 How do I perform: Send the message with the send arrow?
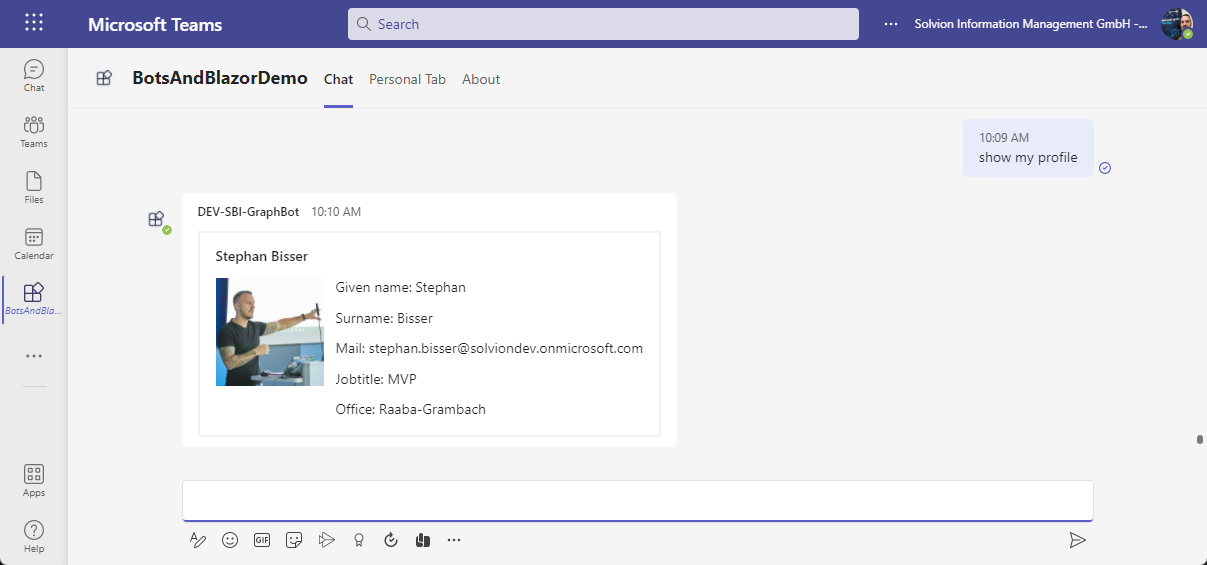[x=1077, y=540]
